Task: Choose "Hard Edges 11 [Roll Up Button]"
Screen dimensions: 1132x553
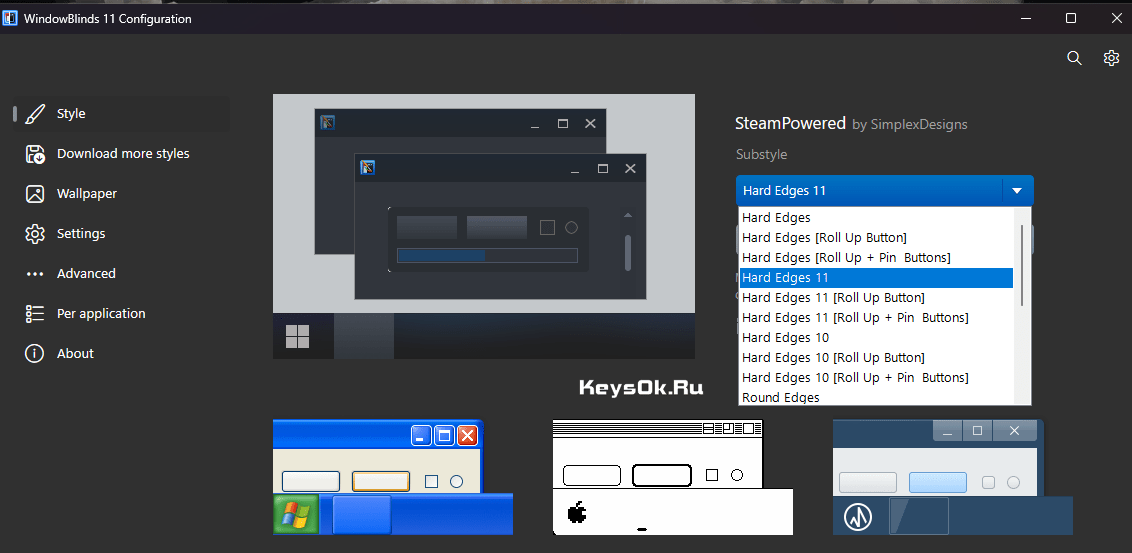Action: (x=876, y=297)
